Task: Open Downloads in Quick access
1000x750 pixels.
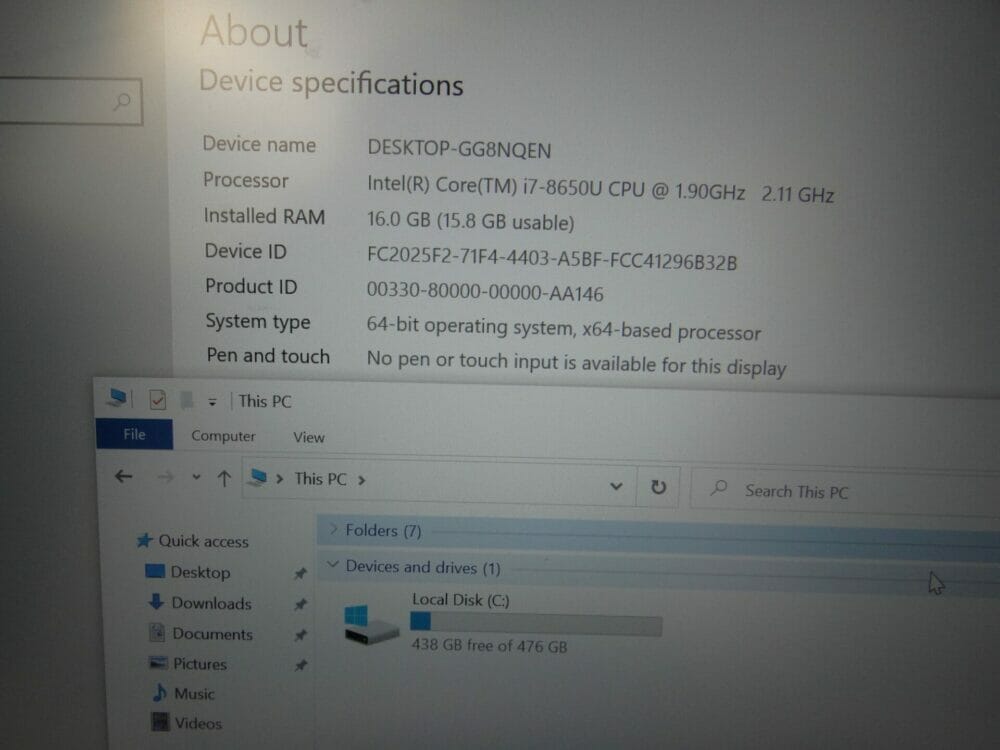Action: tap(211, 603)
